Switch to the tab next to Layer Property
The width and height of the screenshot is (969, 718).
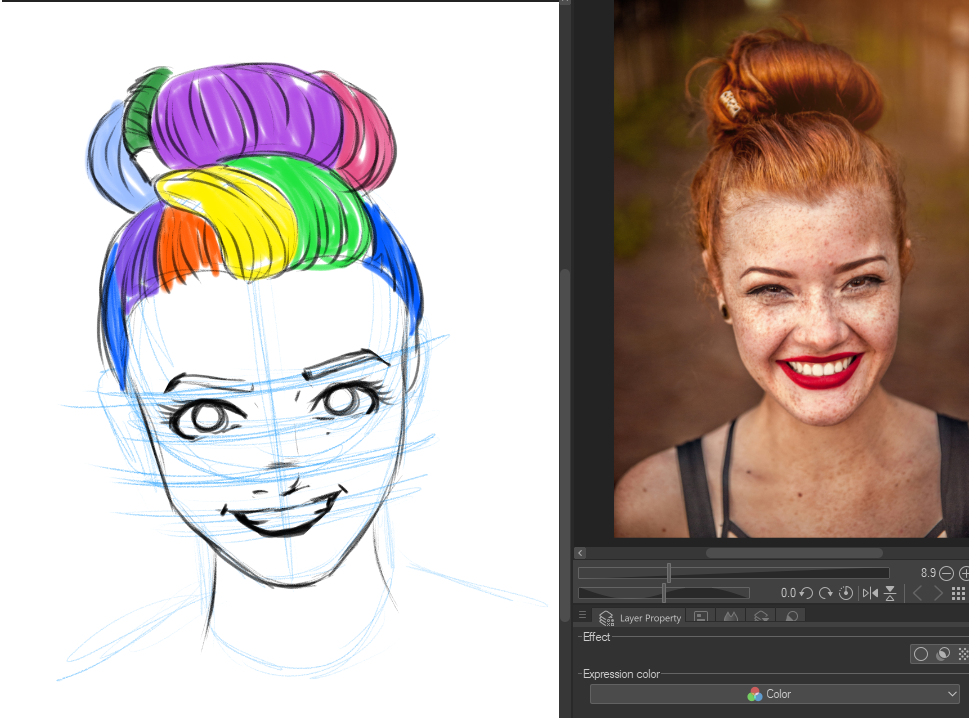[x=701, y=617]
